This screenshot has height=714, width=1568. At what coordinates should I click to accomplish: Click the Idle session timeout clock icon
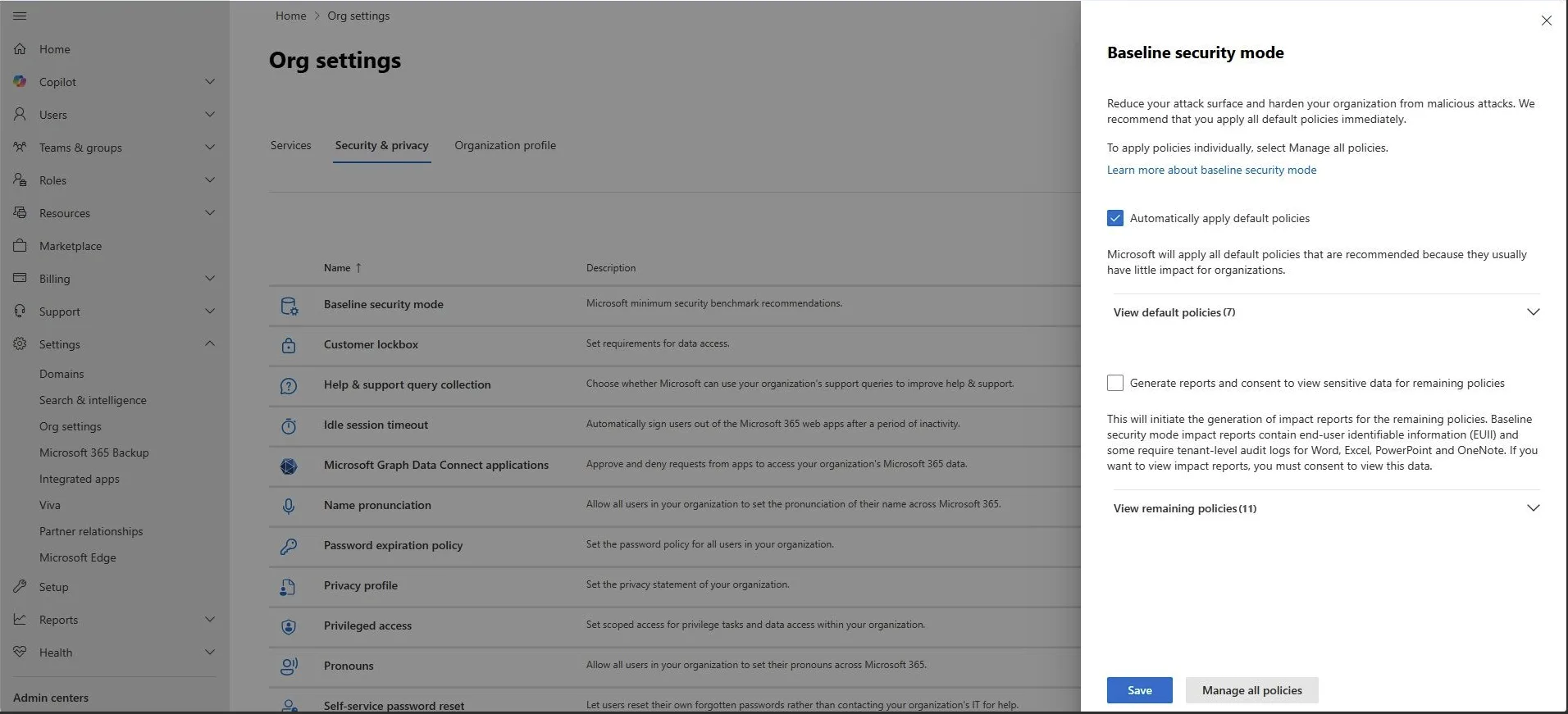pyautogui.click(x=289, y=425)
